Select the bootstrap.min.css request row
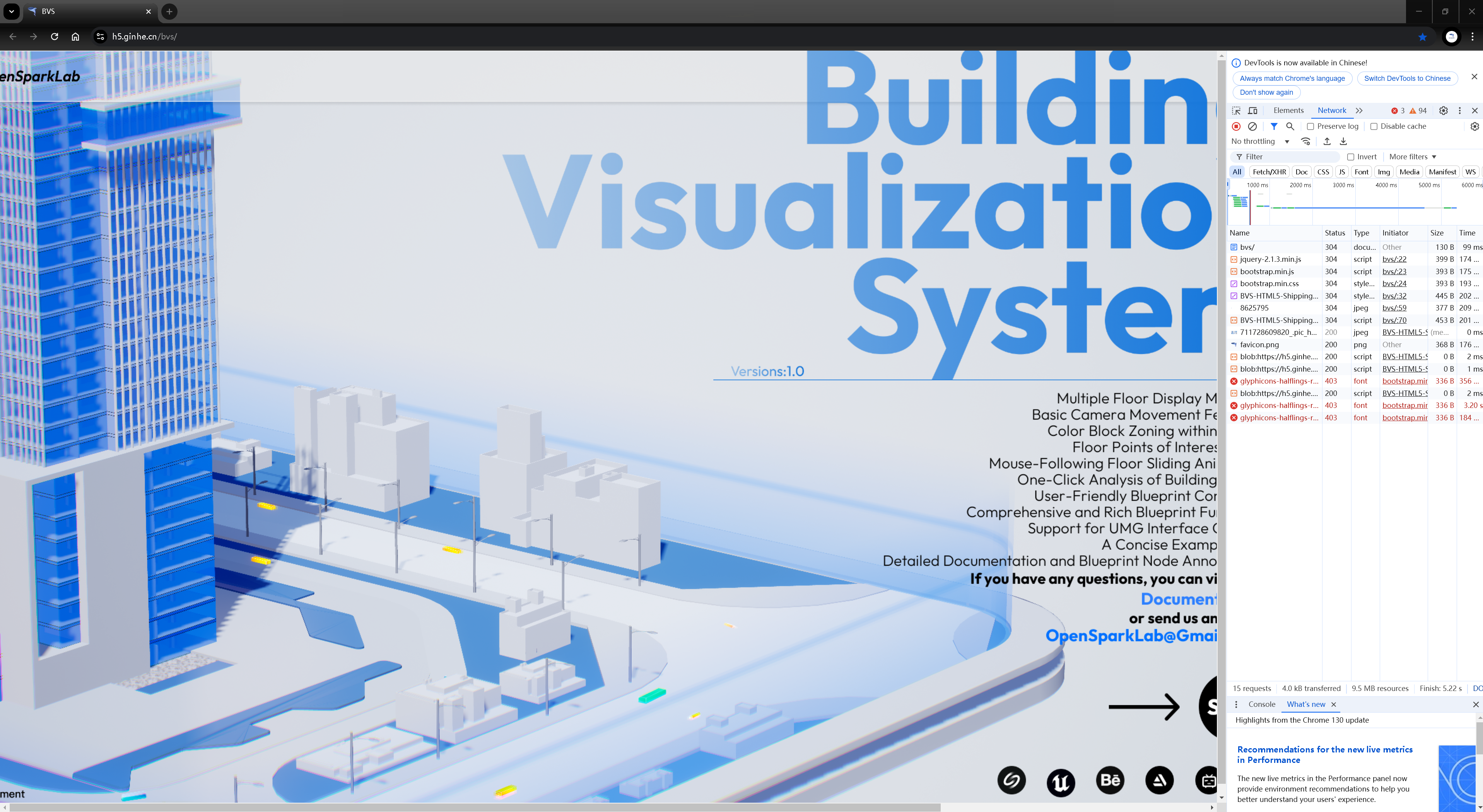The image size is (1483, 812). (1354, 284)
